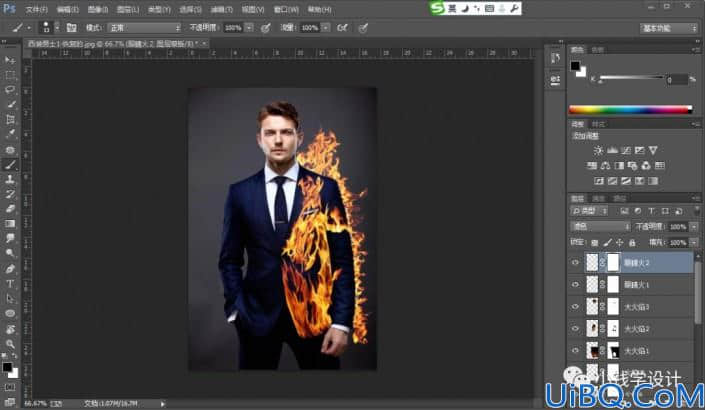The image size is (705, 410).
Task: Enable airbrush mode in options bar
Action: (x=343, y=28)
